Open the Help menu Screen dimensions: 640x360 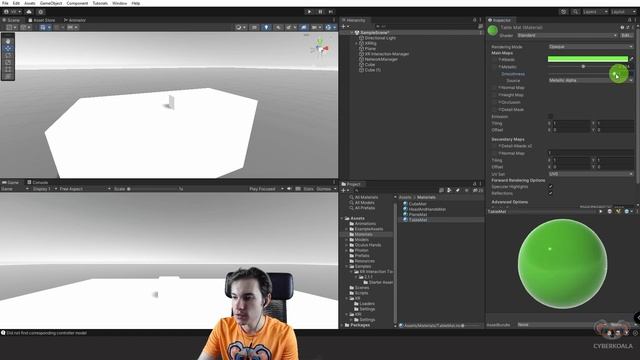pos(136,3)
